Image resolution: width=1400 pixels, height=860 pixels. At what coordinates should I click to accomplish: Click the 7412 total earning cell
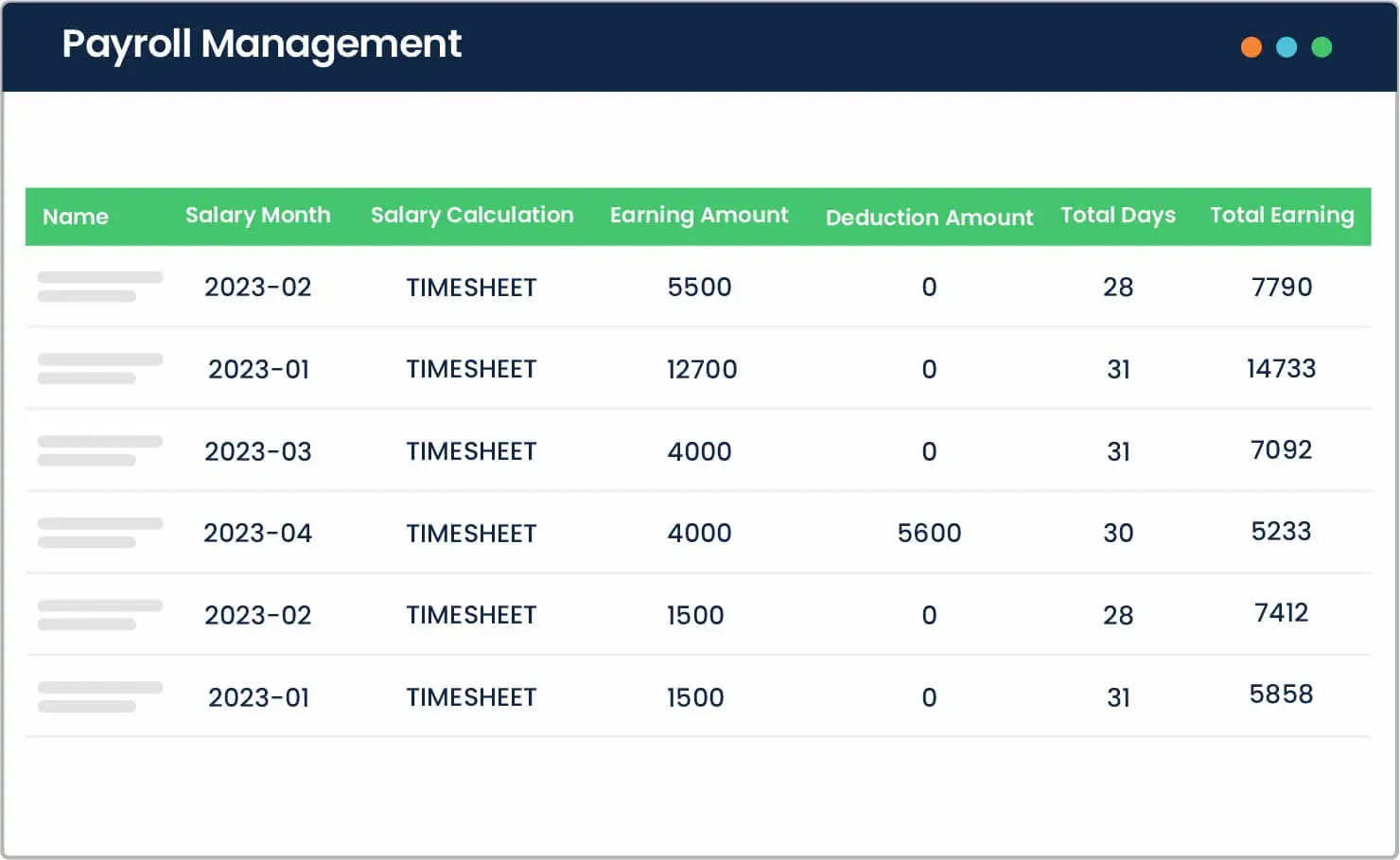[x=1281, y=613]
